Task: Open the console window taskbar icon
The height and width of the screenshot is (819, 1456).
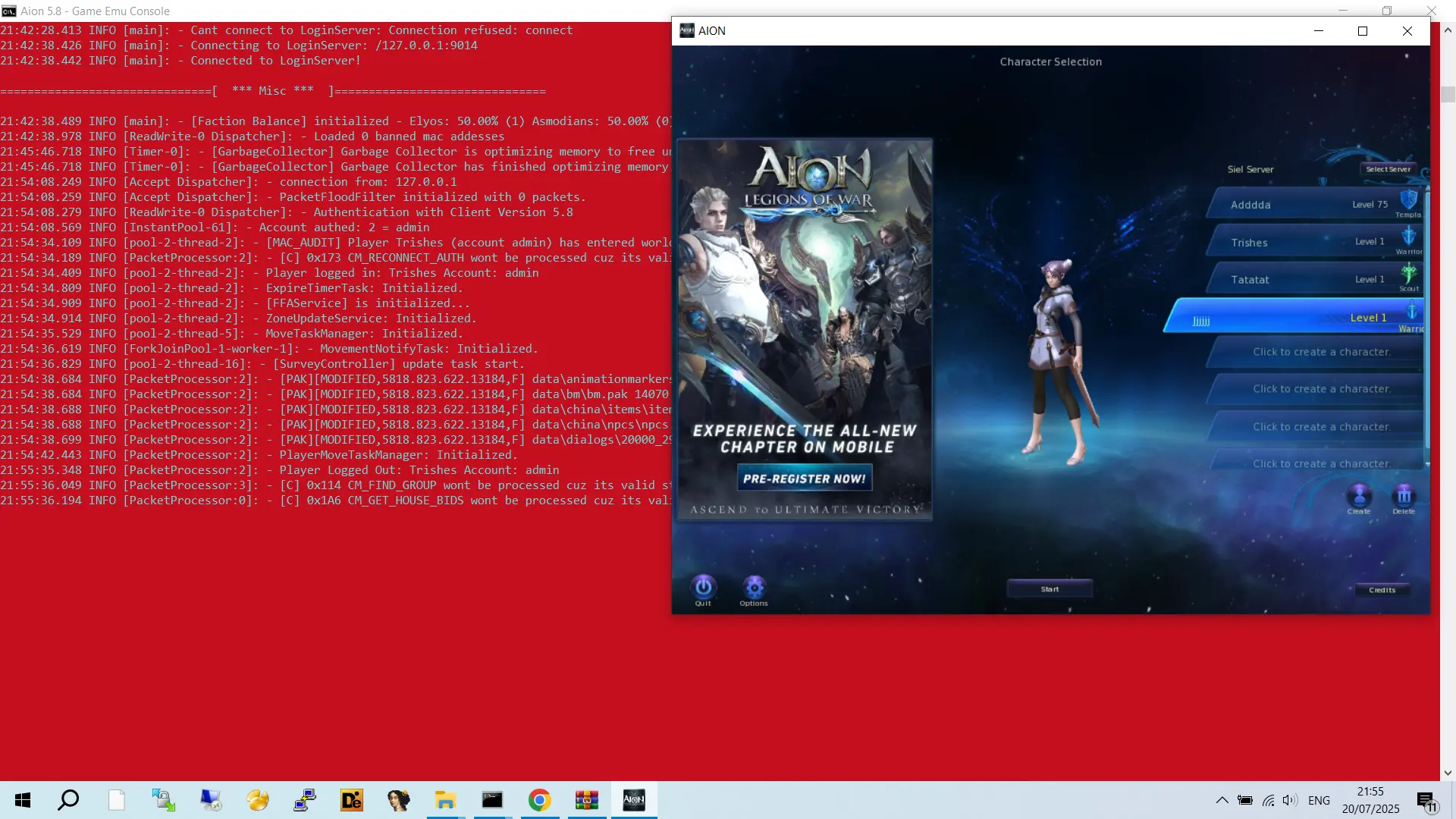Action: click(492, 800)
